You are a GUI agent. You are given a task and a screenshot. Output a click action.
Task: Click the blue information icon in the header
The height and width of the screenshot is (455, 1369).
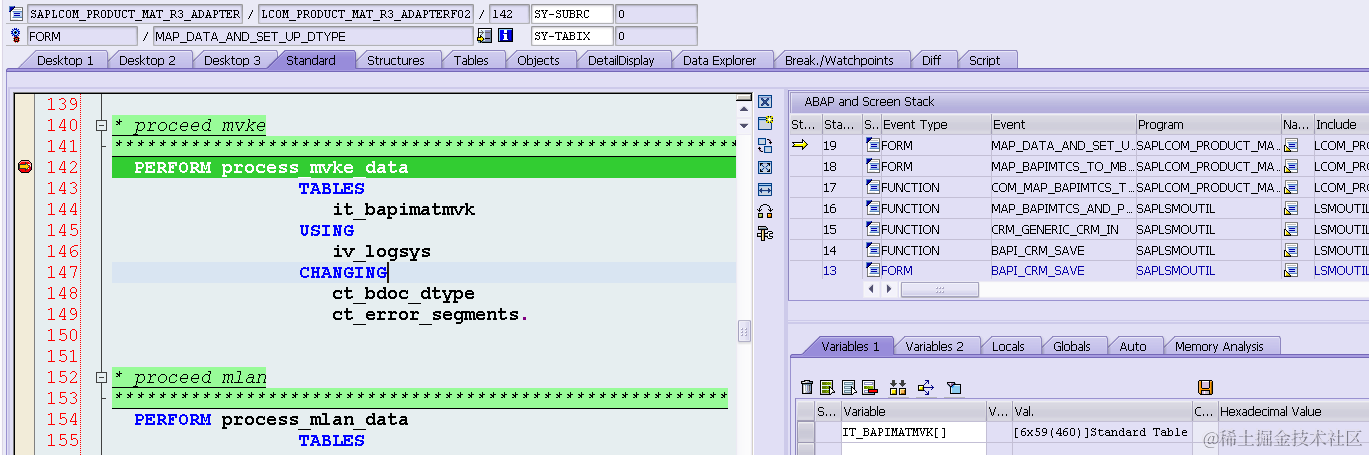pos(506,36)
